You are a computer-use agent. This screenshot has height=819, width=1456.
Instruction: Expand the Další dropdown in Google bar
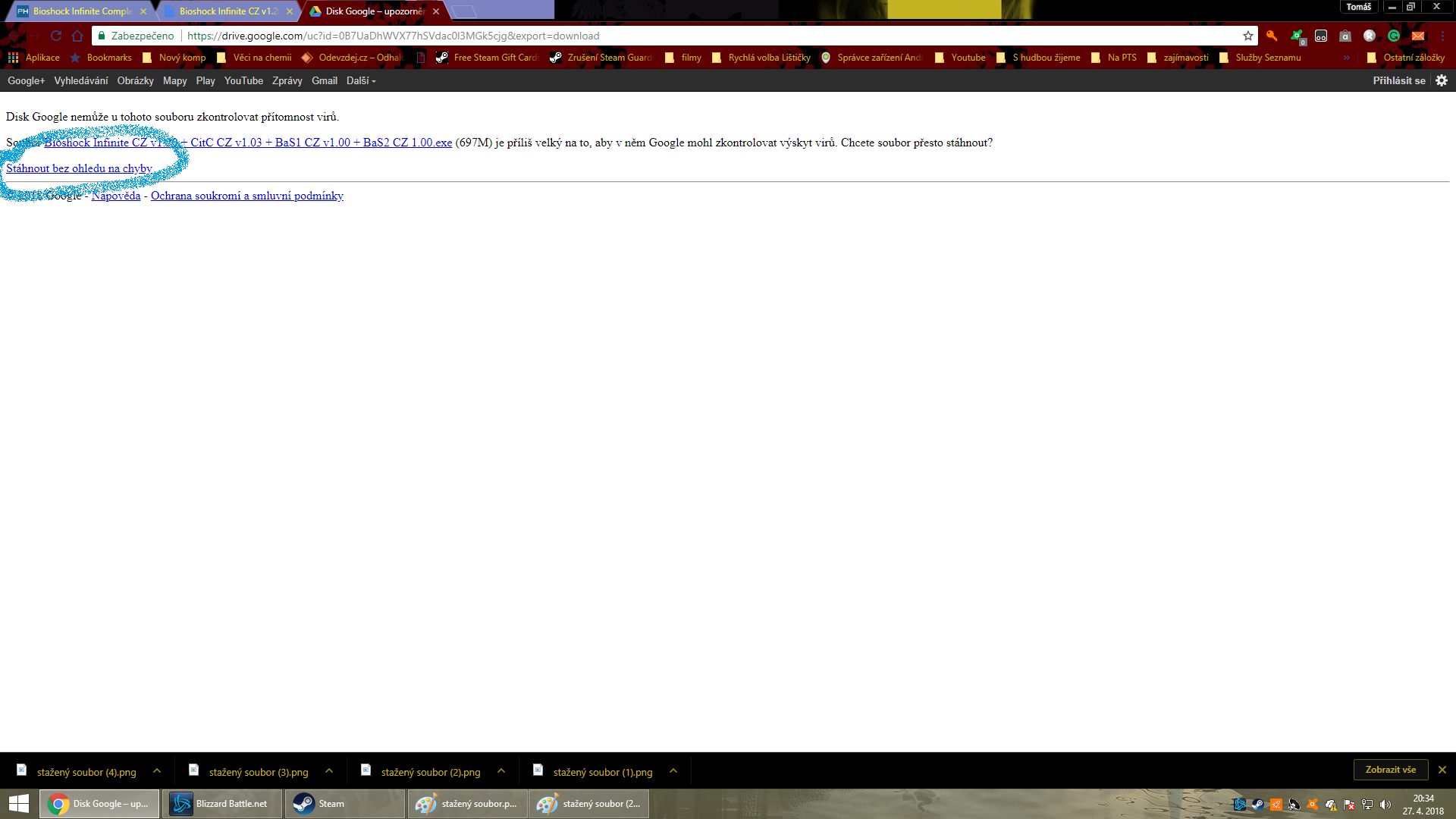click(x=361, y=80)
